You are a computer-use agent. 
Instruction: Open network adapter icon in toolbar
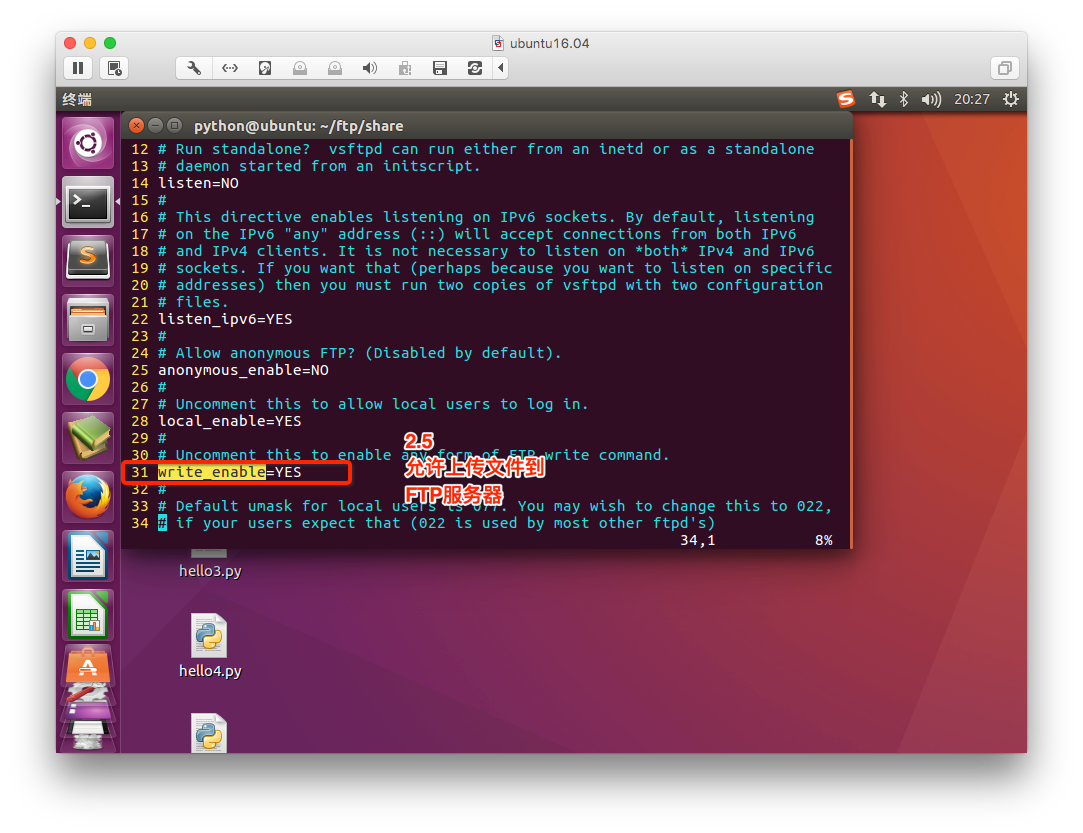230,68
